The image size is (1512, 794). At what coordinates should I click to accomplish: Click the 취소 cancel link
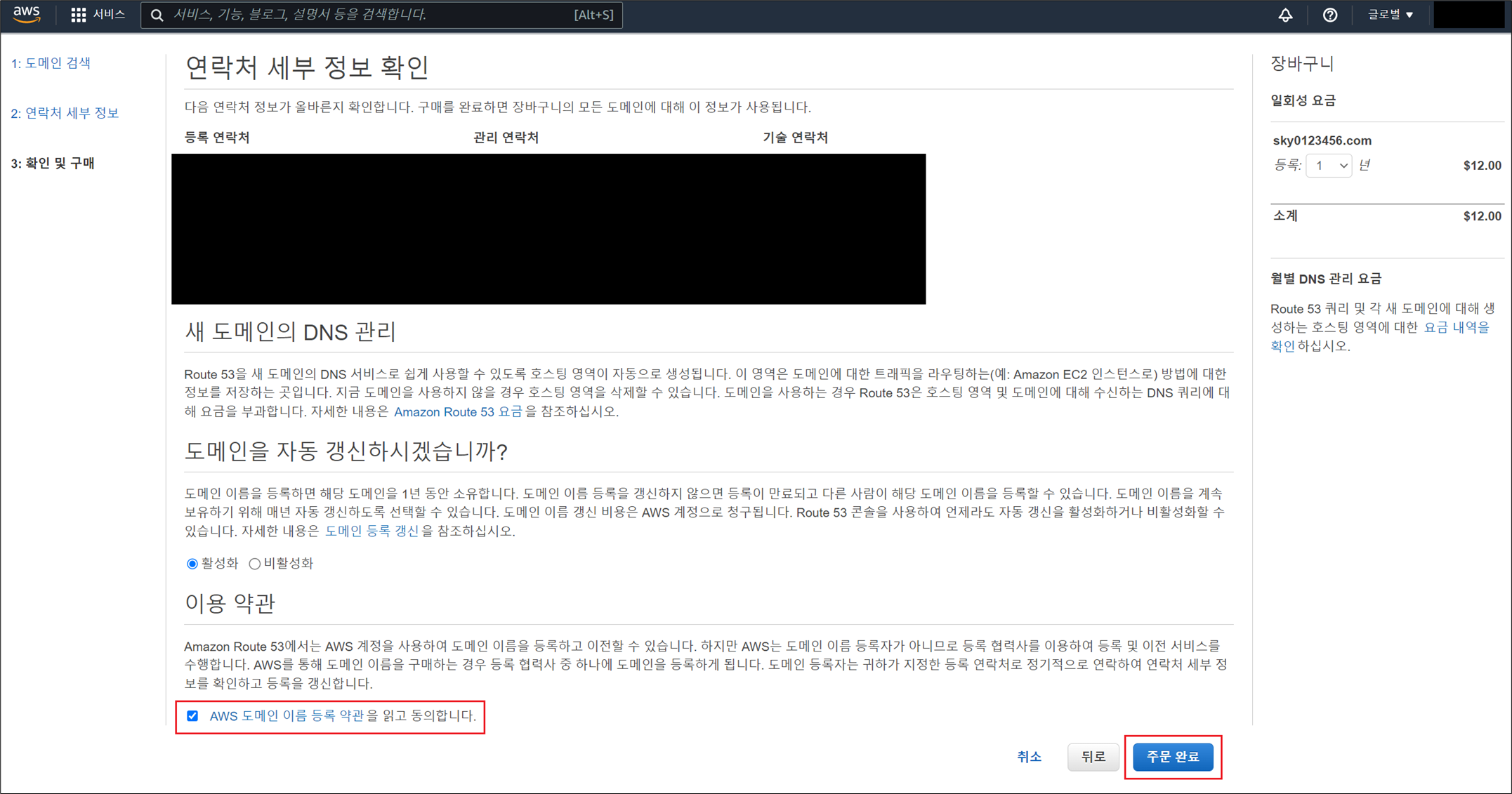pos(1029,757)
